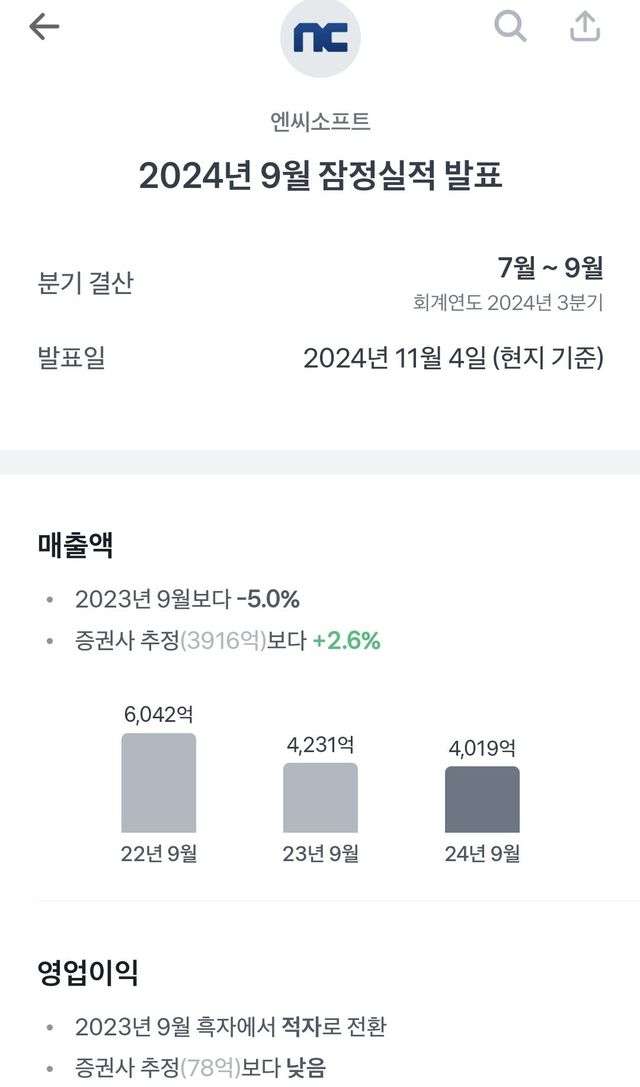Open search with the magnifier icon
This screenshot has width=640, height=1087.
pyautogui.click(x=510, y=27)
